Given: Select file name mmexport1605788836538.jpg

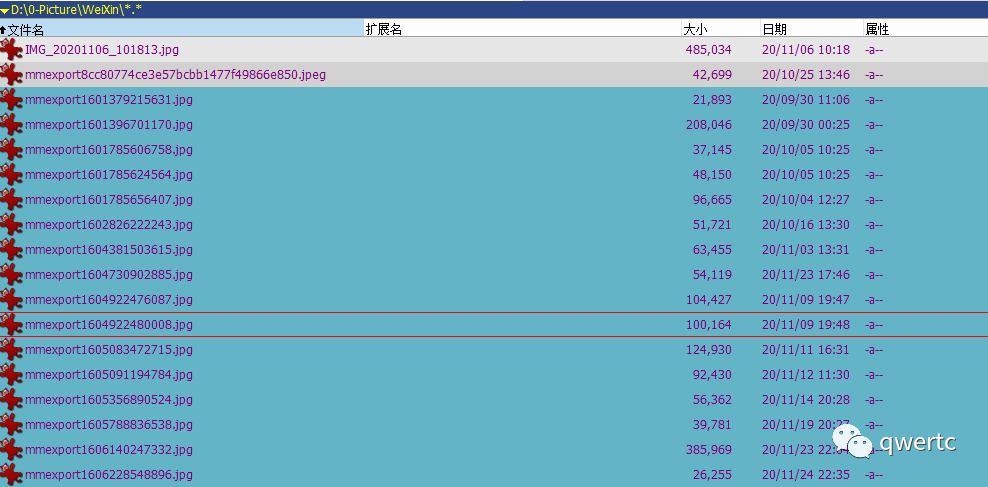Looking at the screenshot, I should (x=109, y=425).
